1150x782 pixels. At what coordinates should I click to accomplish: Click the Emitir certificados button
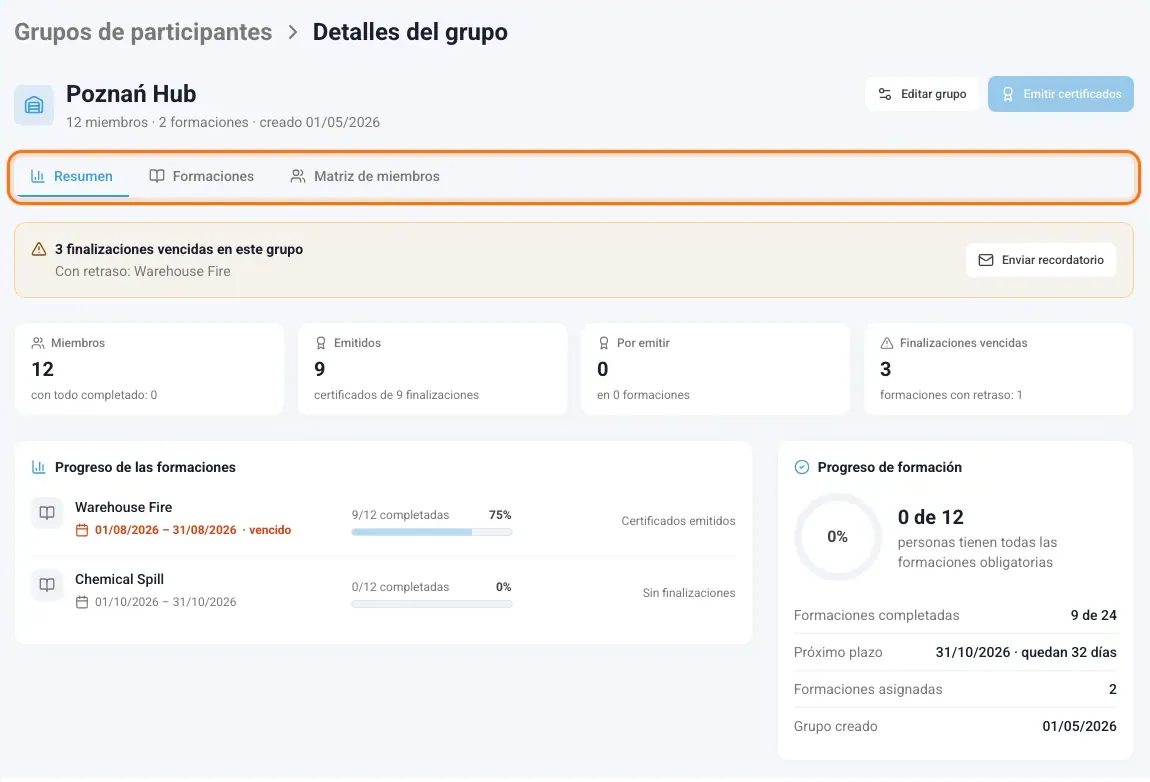(1061, 94)
